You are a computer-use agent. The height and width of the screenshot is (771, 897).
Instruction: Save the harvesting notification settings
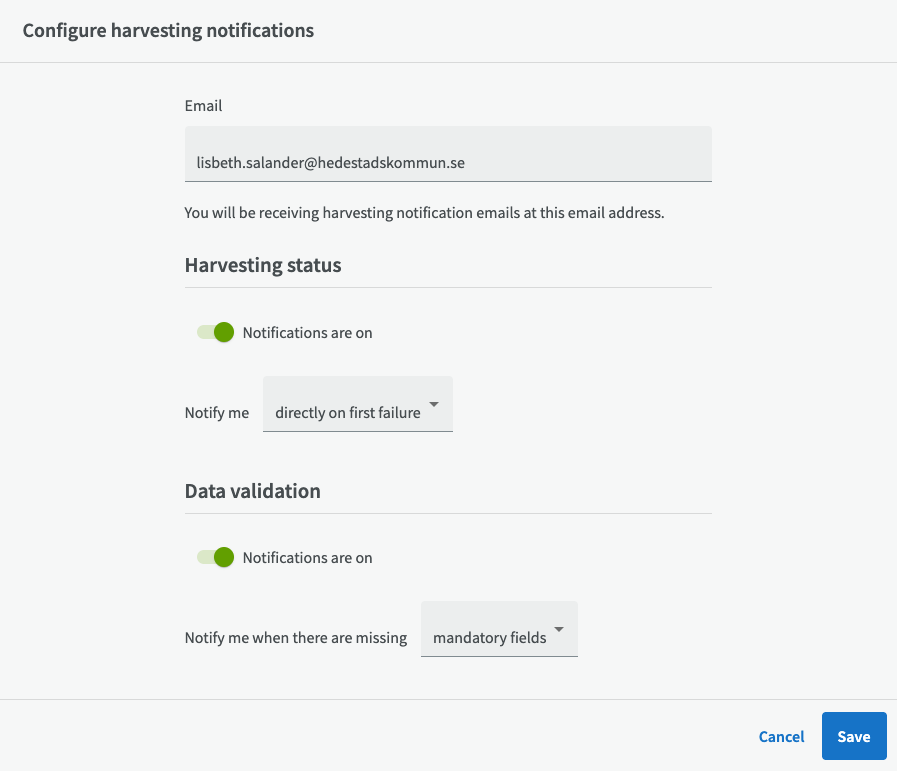coord(854,736)
